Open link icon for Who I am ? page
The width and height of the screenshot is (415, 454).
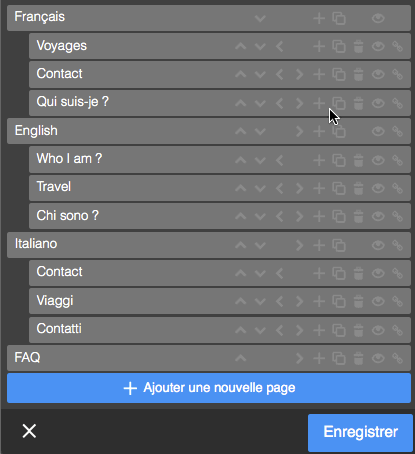(397, 160)
